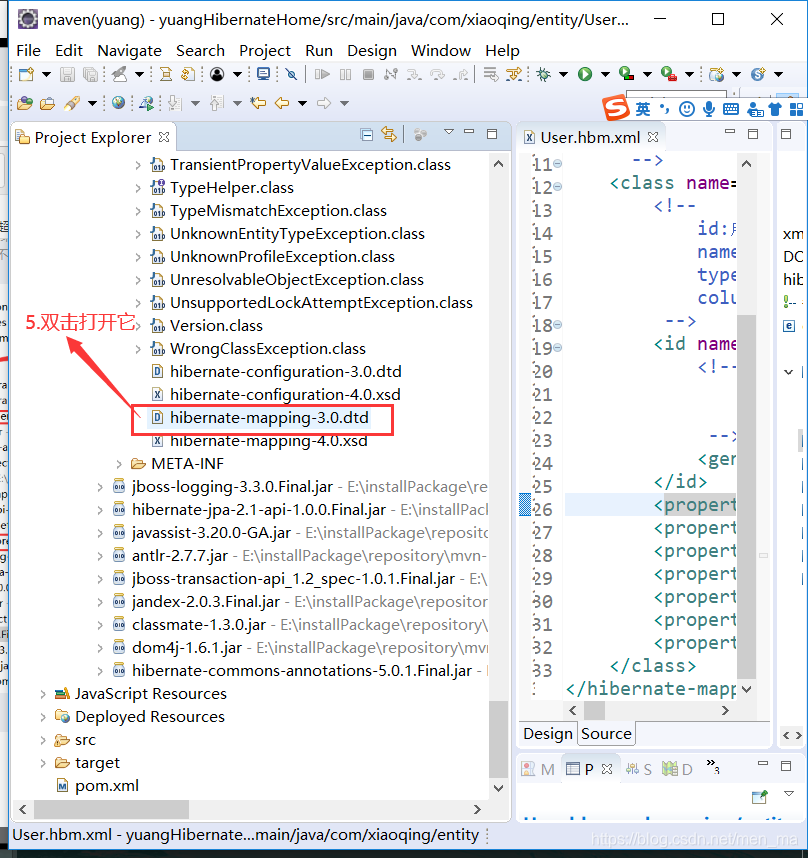Click the Skip All Breakpoints icon
The image size is (808, 858).
coord(291,74)
